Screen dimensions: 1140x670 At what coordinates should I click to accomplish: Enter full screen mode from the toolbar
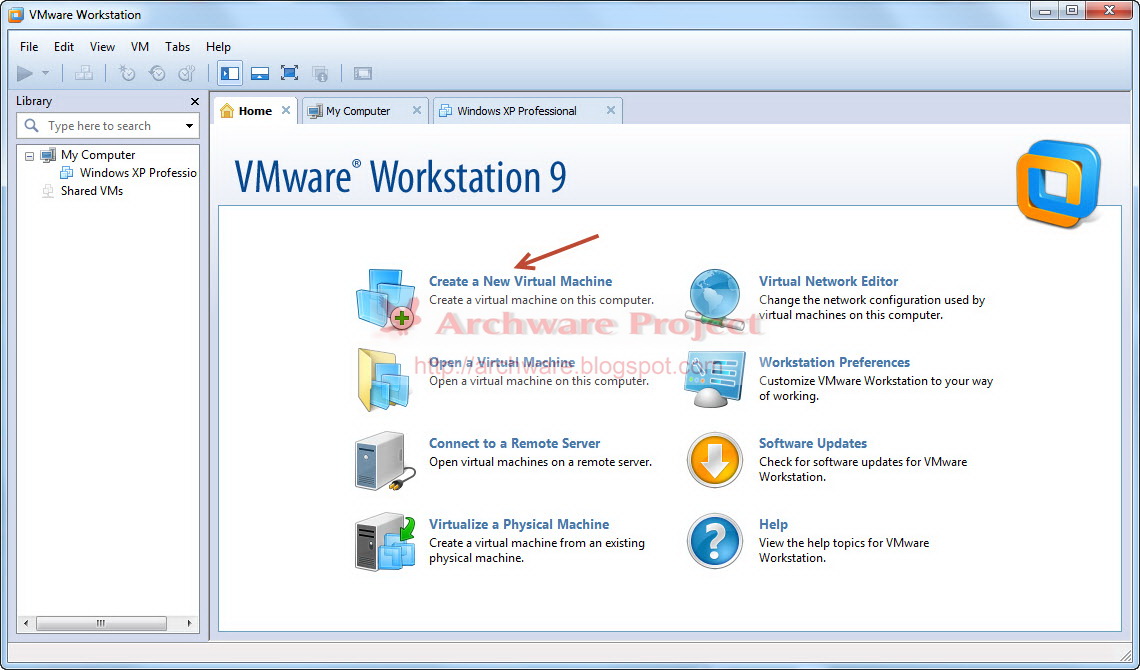289,73
